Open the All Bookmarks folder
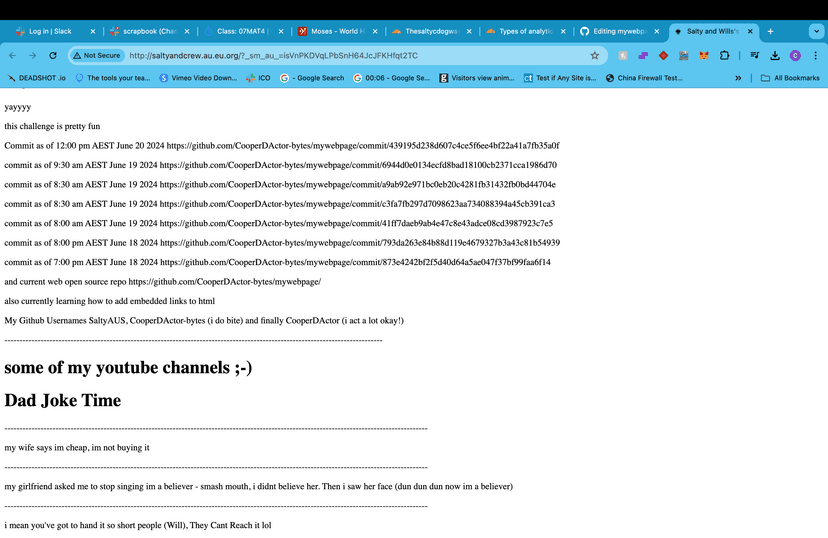This screenshot has height=538, width=828. point(790,78)
